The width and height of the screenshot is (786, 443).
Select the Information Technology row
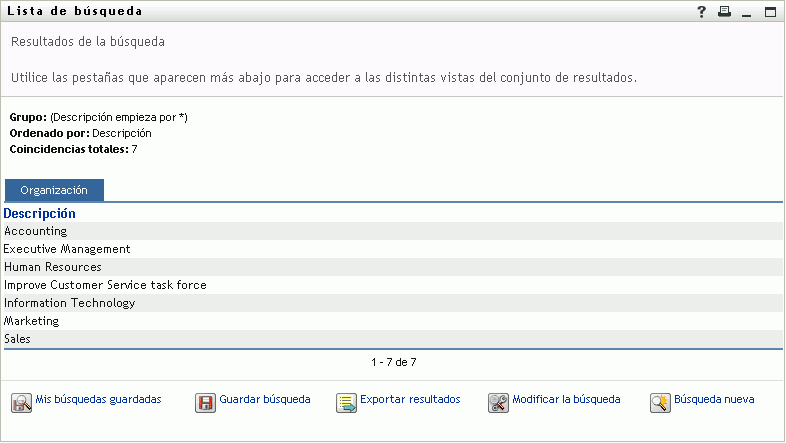click(x=70, y=303)
